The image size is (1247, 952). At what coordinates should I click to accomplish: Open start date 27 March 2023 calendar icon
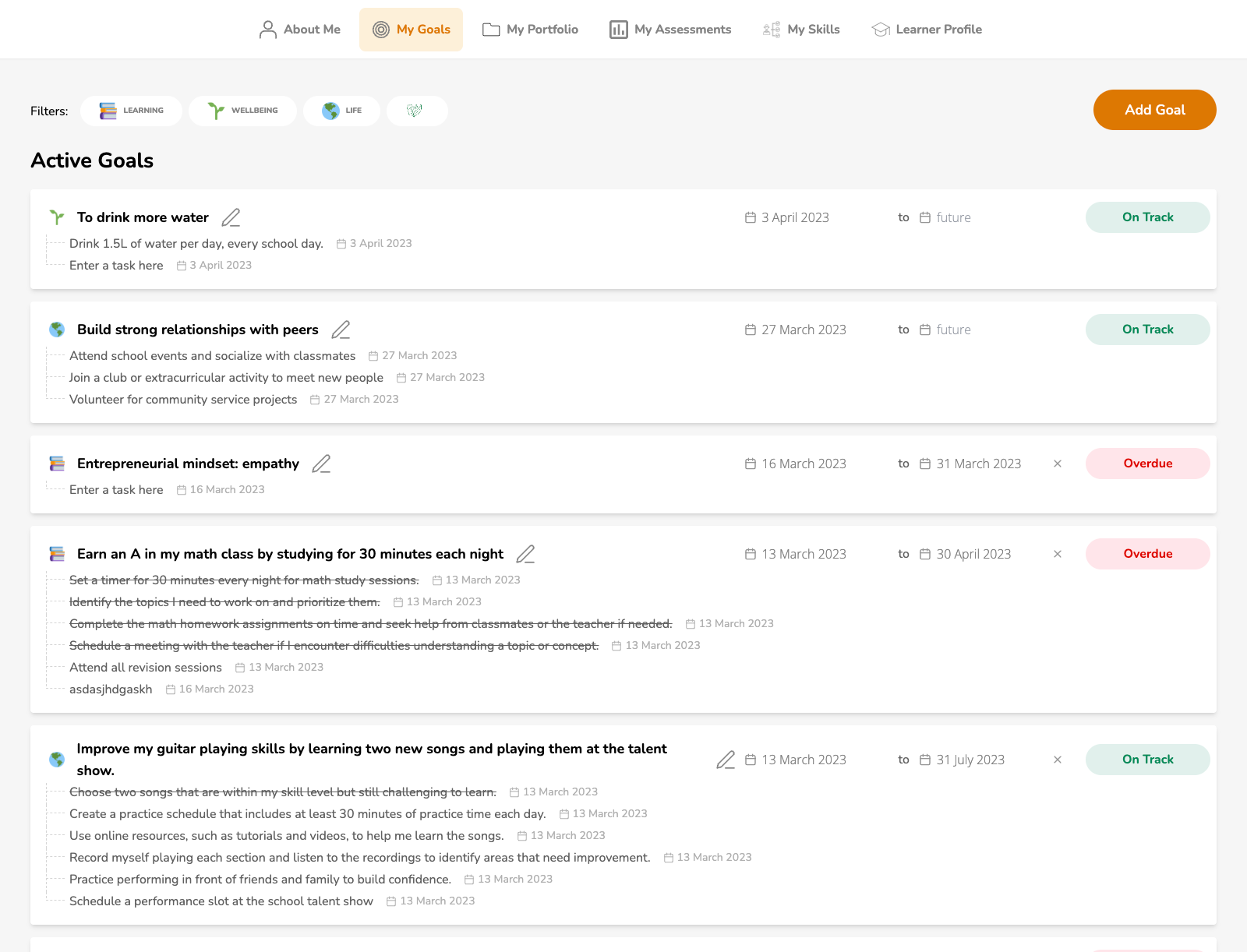pyautogui.click(x=751, y=330)
